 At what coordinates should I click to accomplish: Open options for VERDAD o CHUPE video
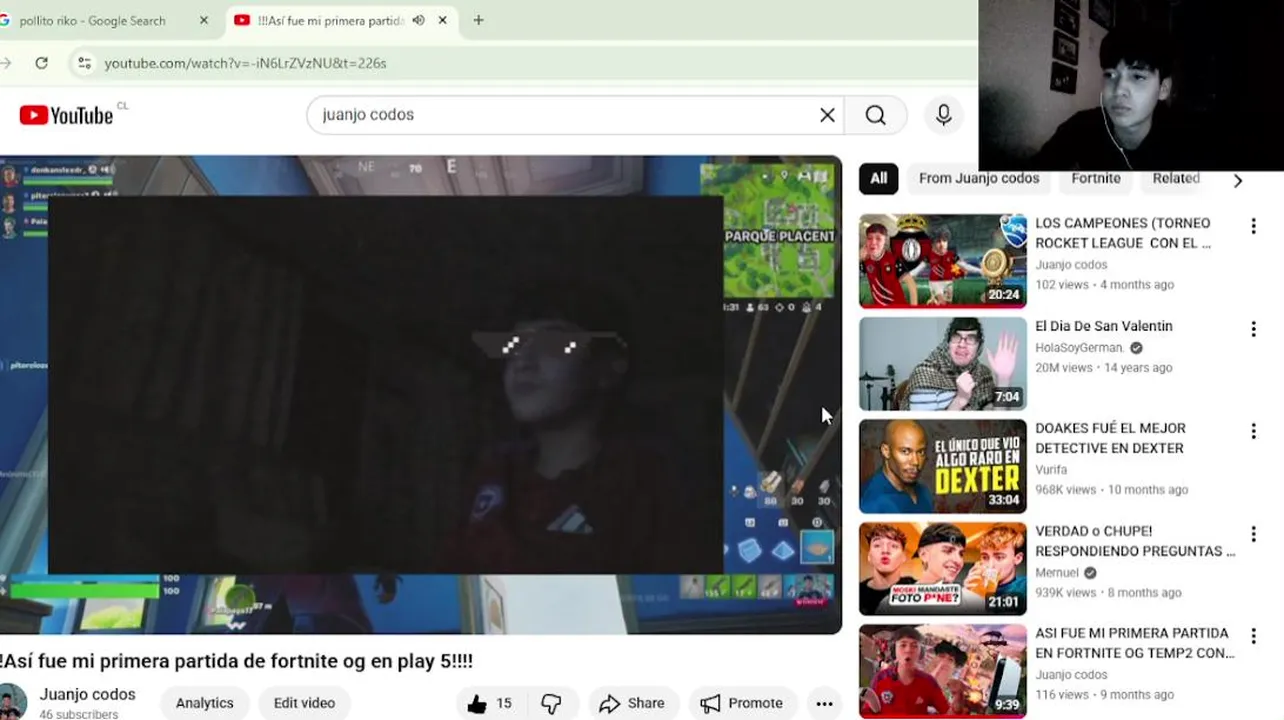1253,534
